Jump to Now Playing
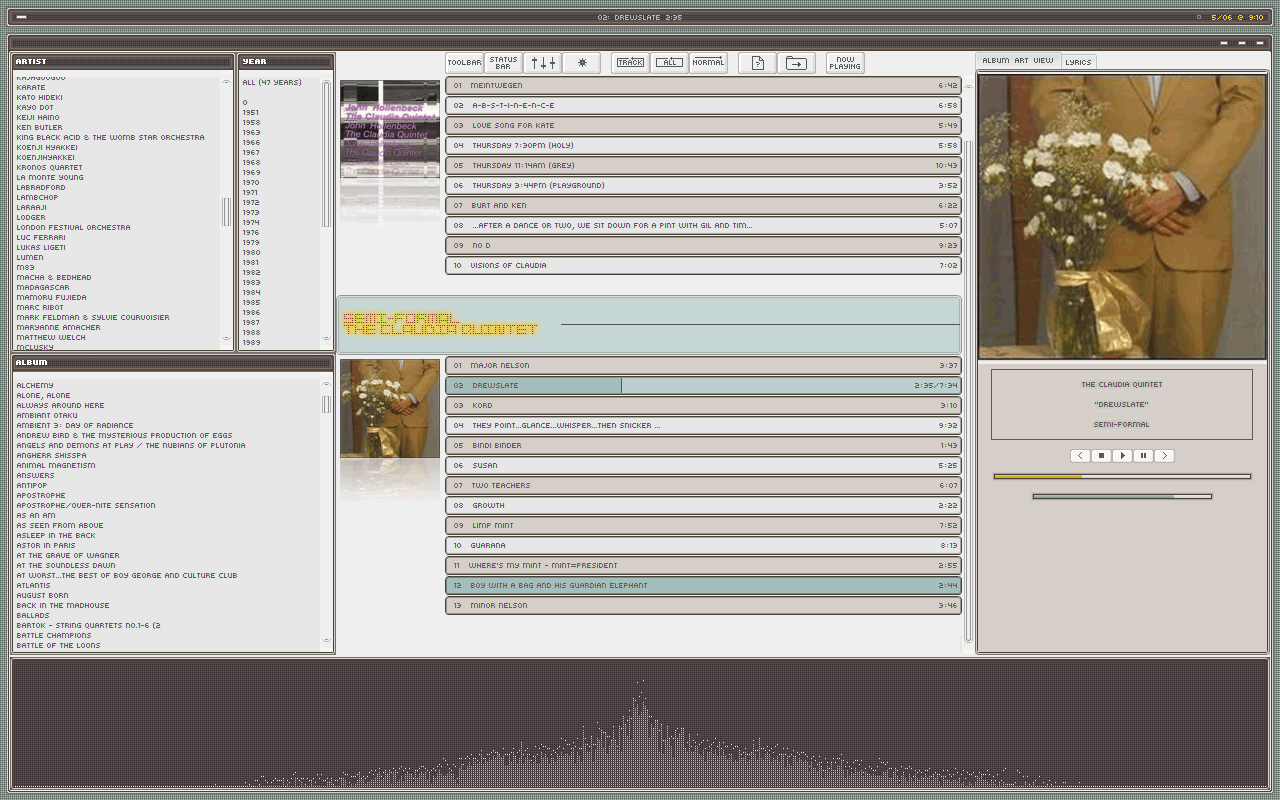Viewport: 1280px width, 800px height. 845,63
